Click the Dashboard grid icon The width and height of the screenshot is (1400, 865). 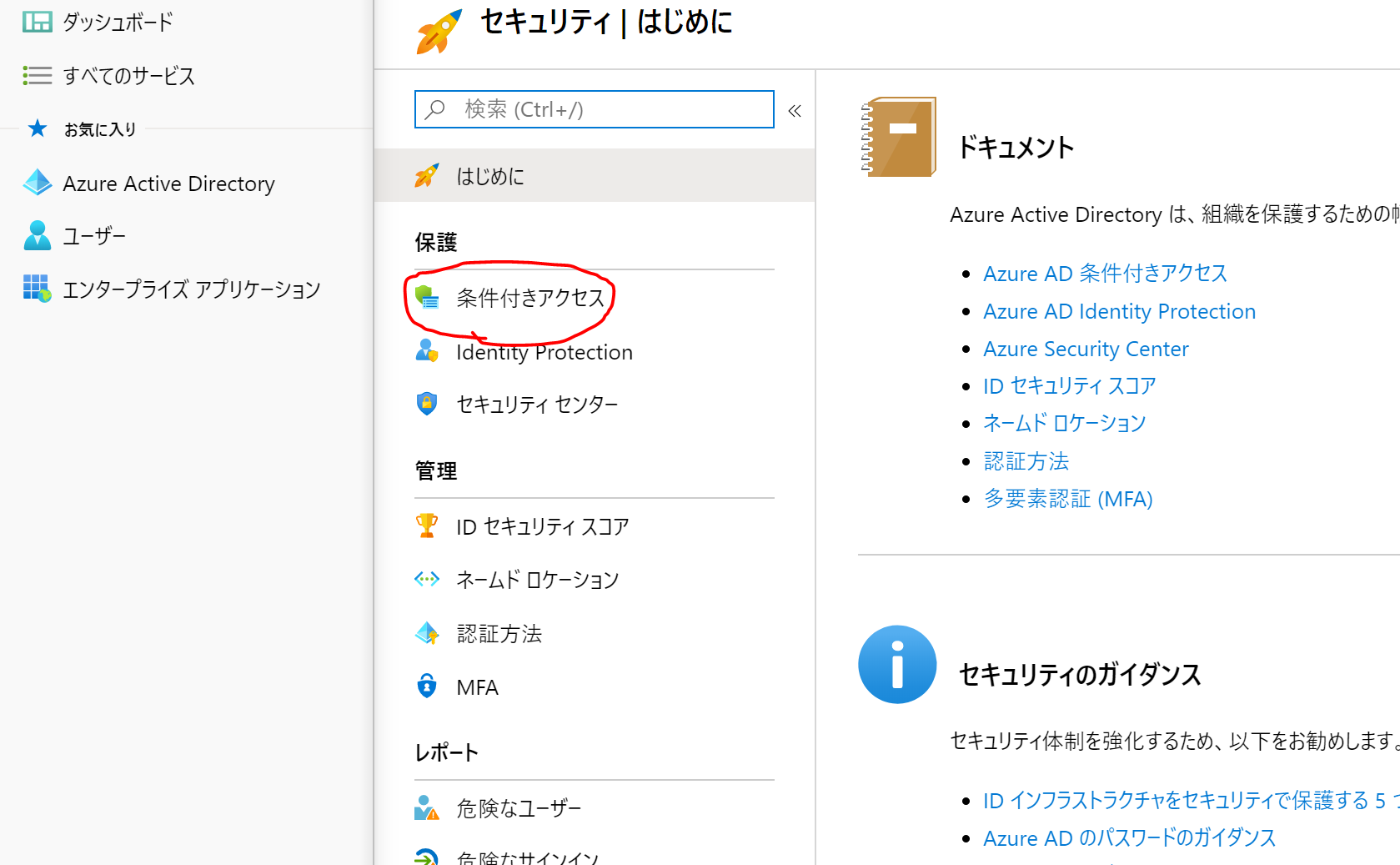click(x=37, y=22)
